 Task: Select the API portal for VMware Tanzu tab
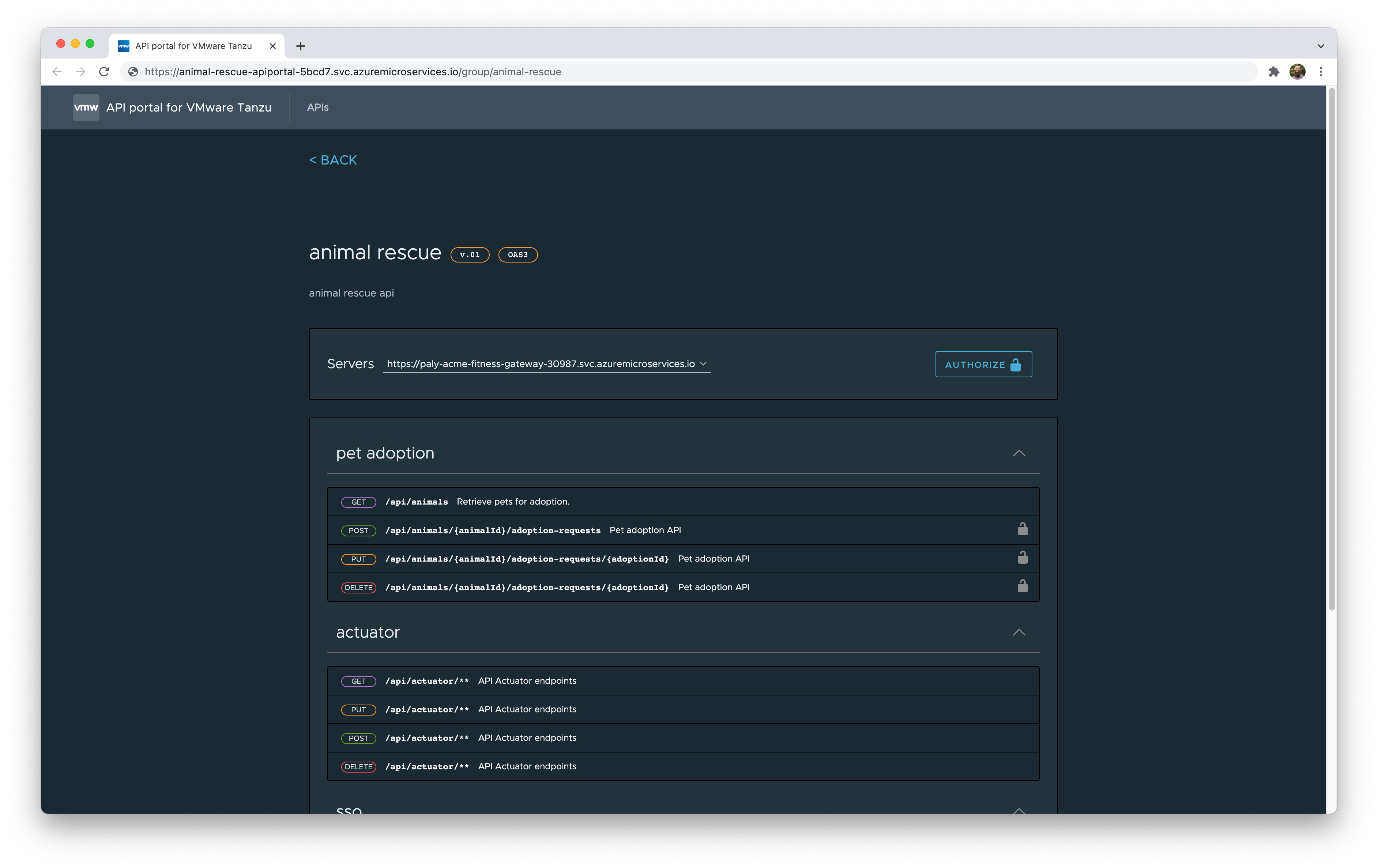point(193,46)
